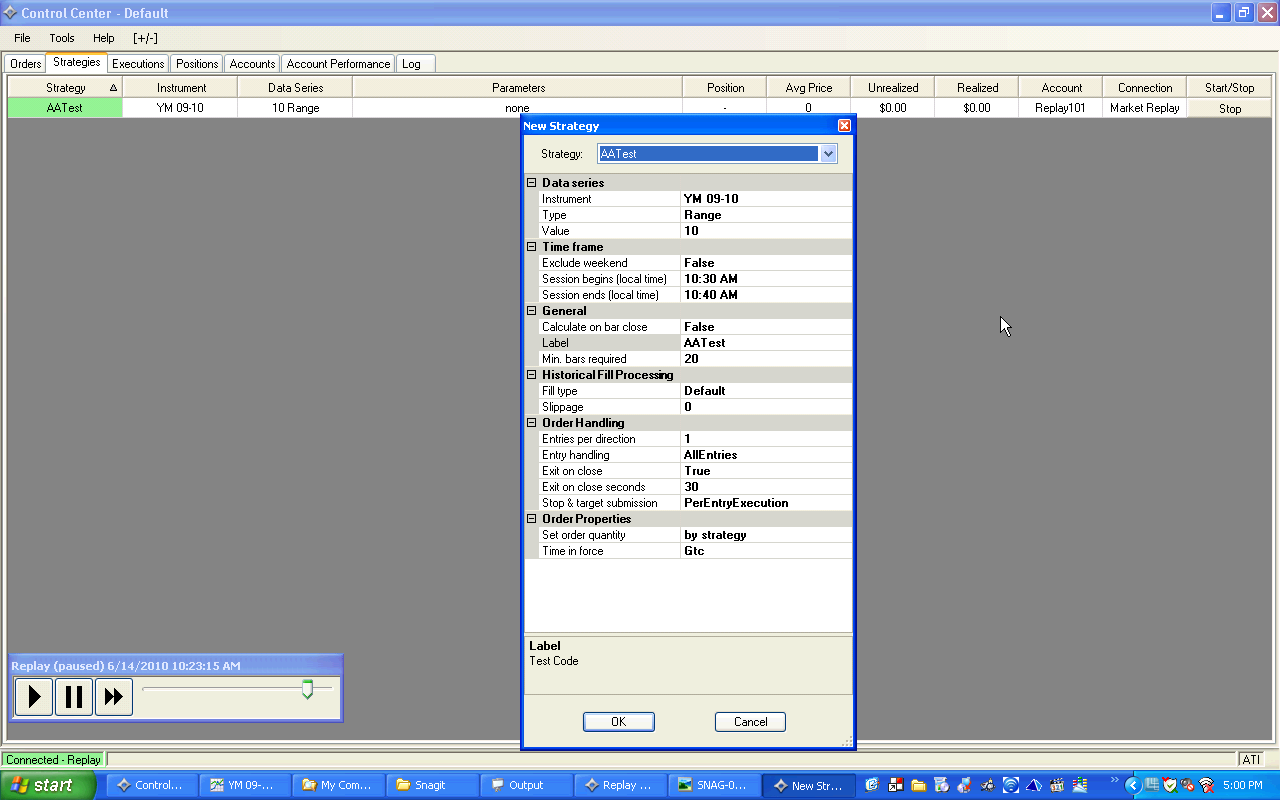The height and width of the screenshot is (800, 1280).
Task: Launch the blue wireless Quick Launch icon
Action: (1011, 785)
